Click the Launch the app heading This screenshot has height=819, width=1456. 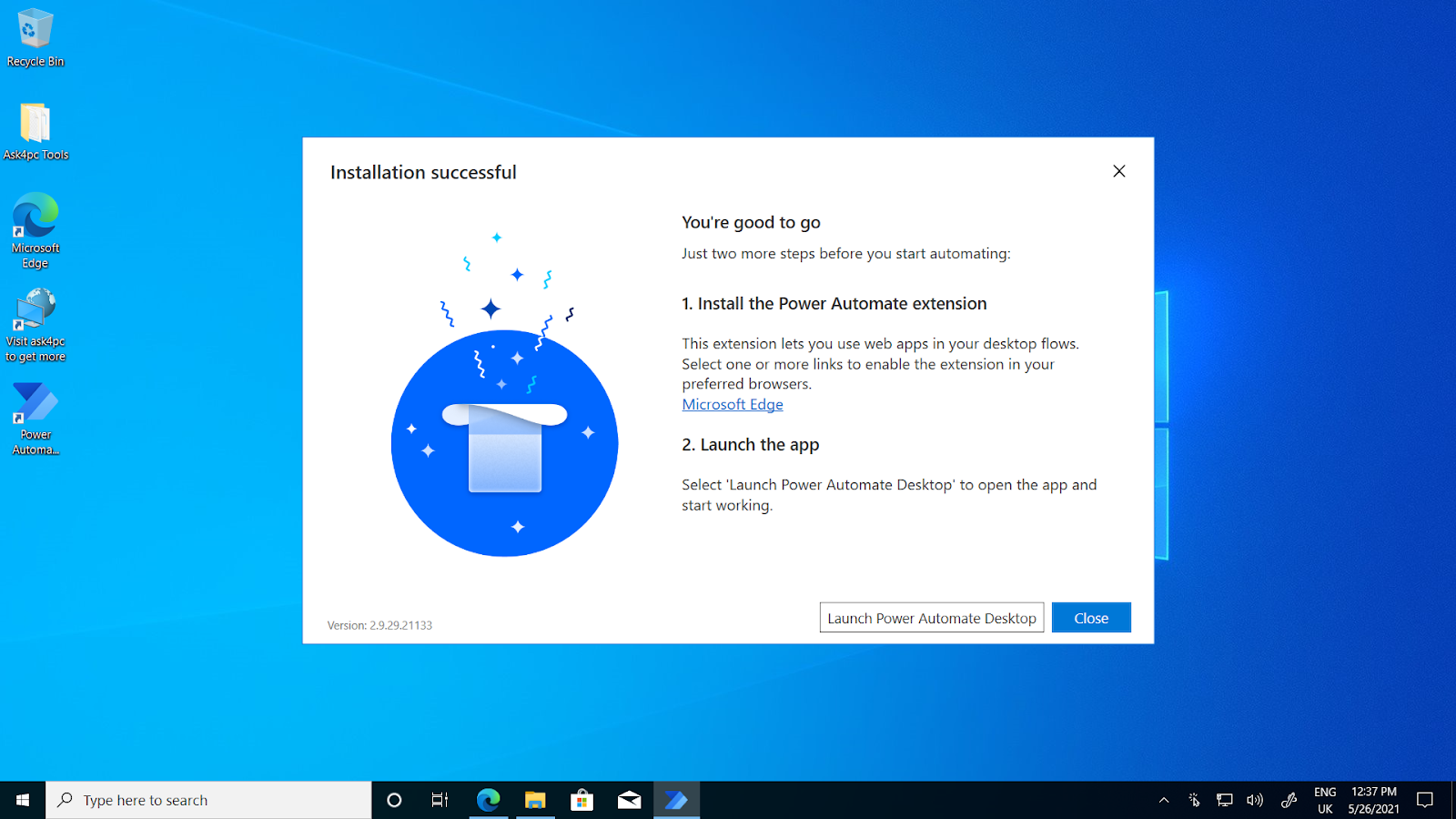pyautogui.click(x=750, y=445)
